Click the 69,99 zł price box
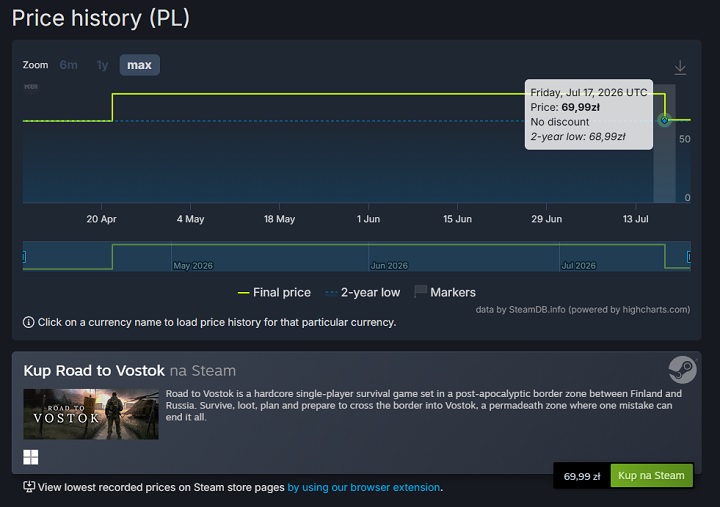Image resolution: width=720 pixels, height=507 pixels. tap(582, 476)
